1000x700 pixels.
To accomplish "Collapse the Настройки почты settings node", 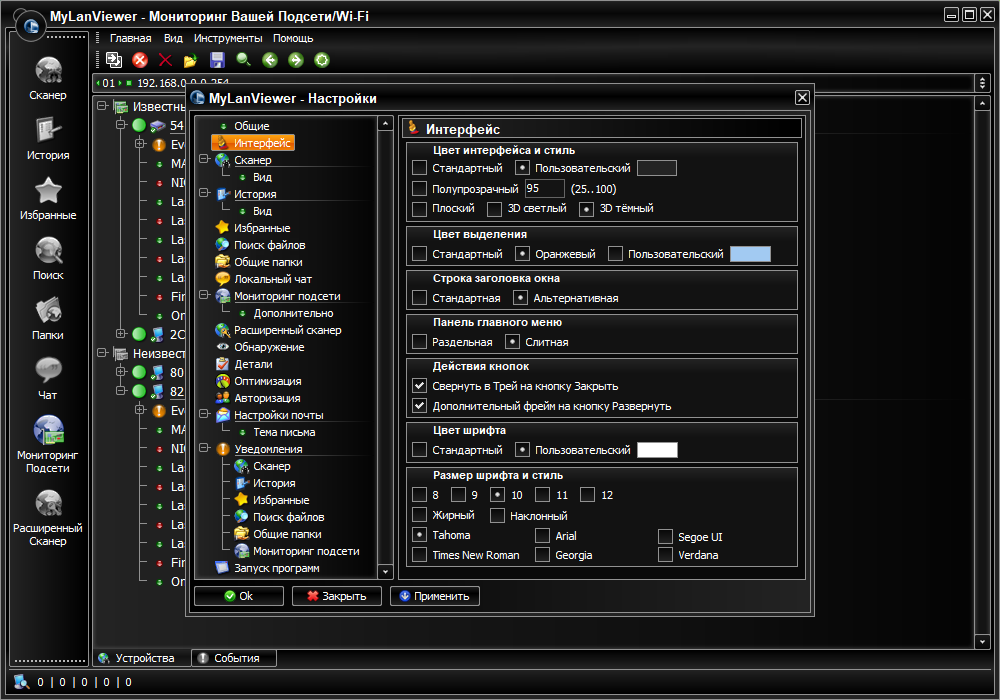I will pos(204,414).
